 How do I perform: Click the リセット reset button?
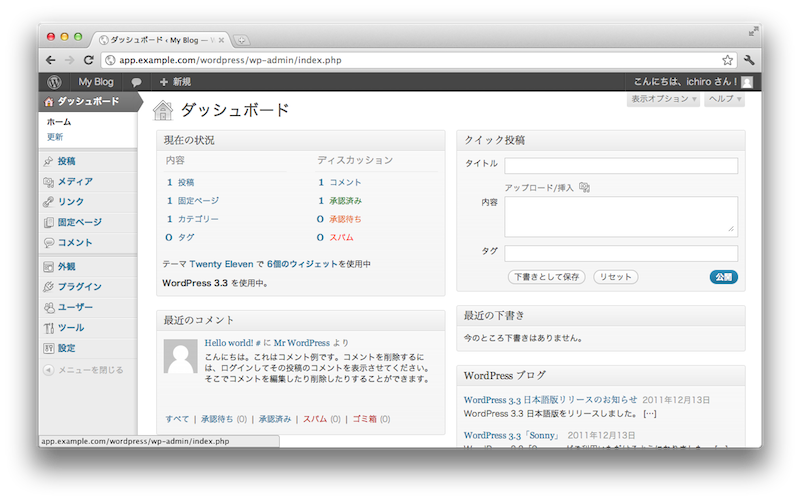615,277
